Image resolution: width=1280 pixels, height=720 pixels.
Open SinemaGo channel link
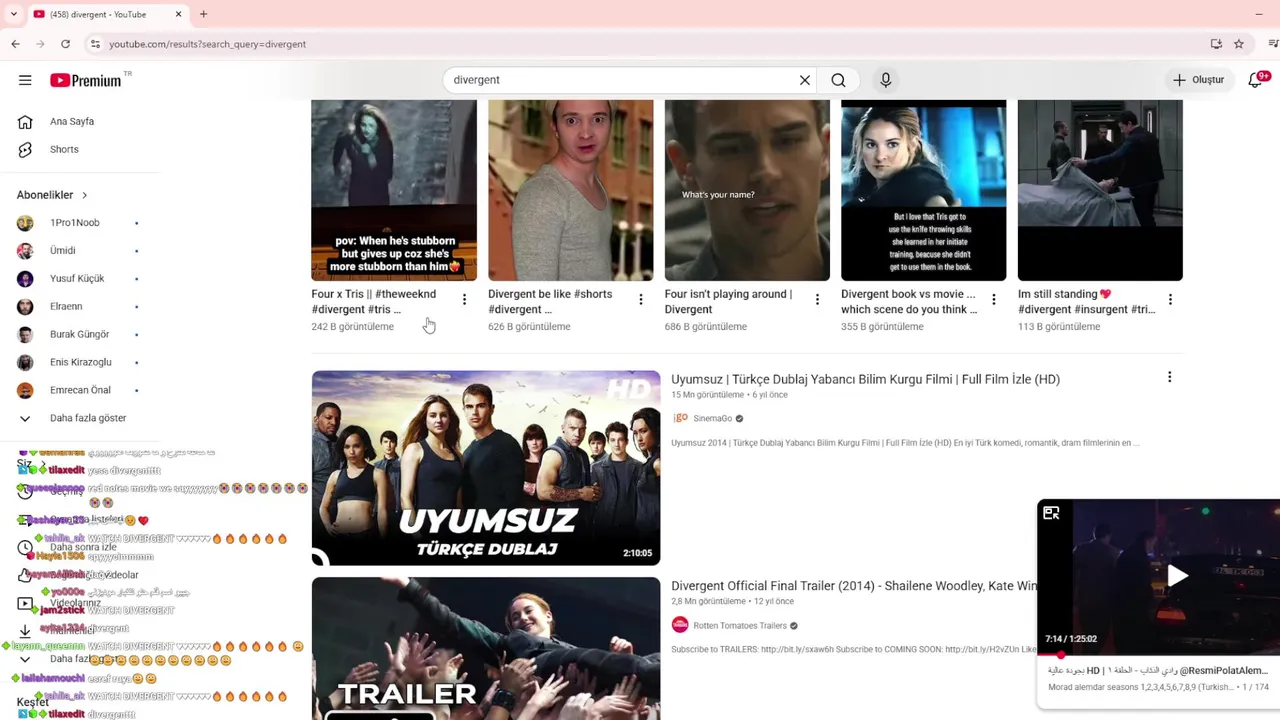pyautogui.click(x=712, y=419)
